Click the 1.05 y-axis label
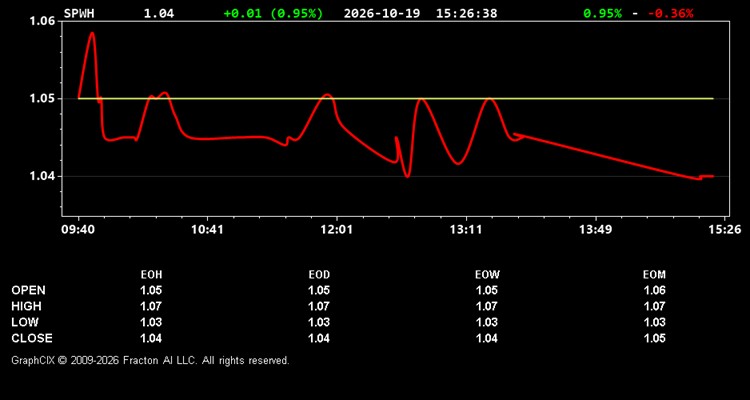The image size is (750, 400). (x=43, y=99)
